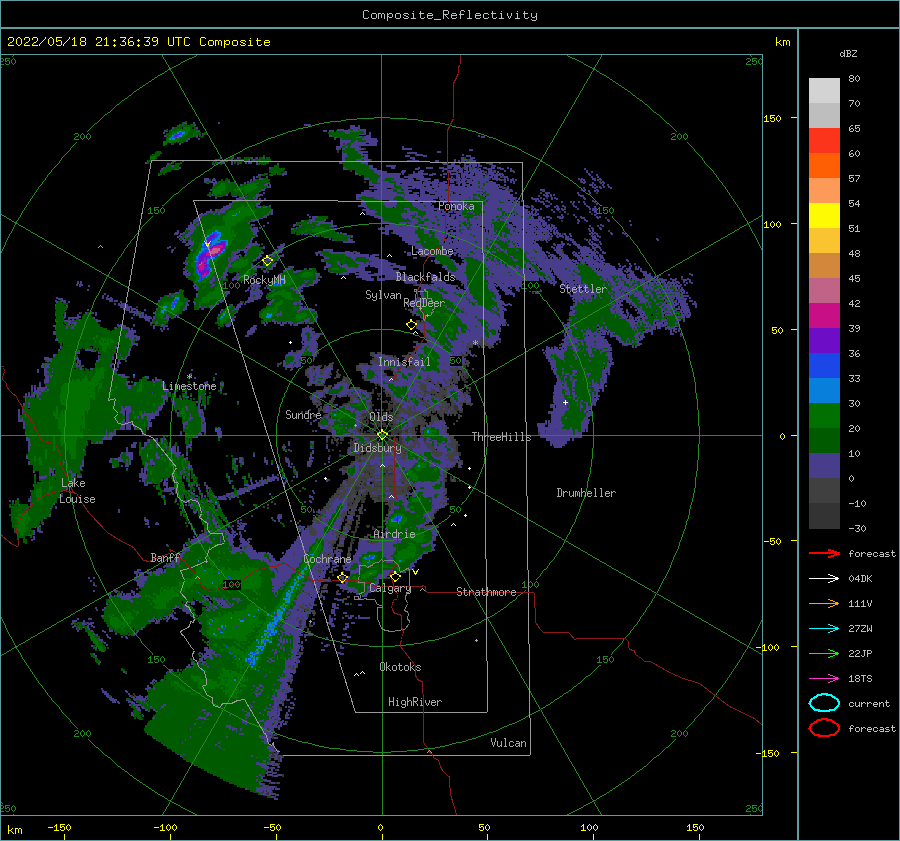Click the Sundre city label
The width and height of the screenshot is (900, 841).
[x=303, y=414]
